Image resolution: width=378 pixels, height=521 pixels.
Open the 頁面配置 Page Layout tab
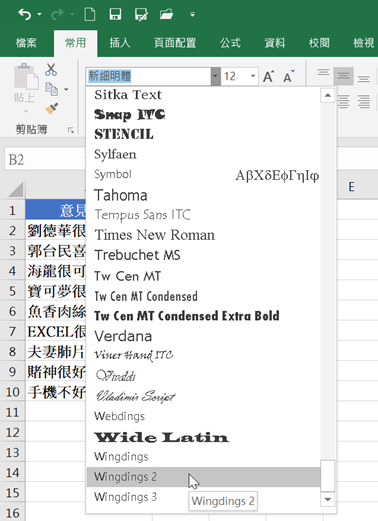coord(175,43)
